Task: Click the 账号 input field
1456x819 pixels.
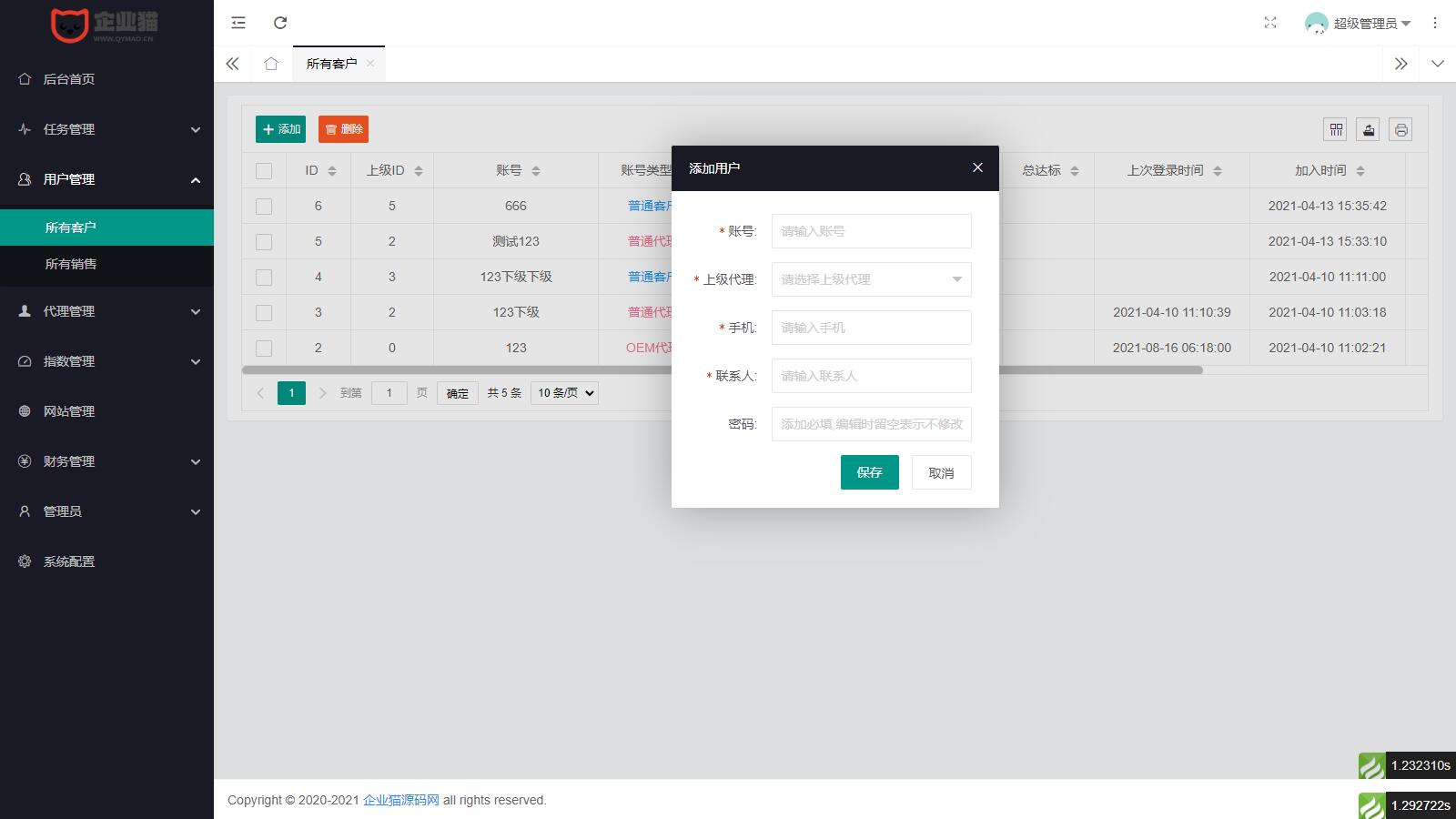Action: (871, 231)
